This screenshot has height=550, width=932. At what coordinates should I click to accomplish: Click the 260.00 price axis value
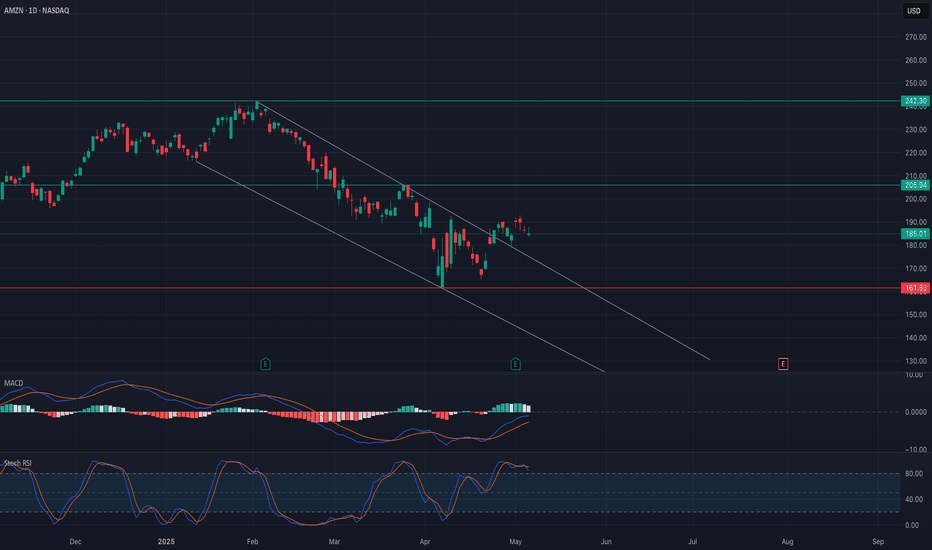point(916,60)
